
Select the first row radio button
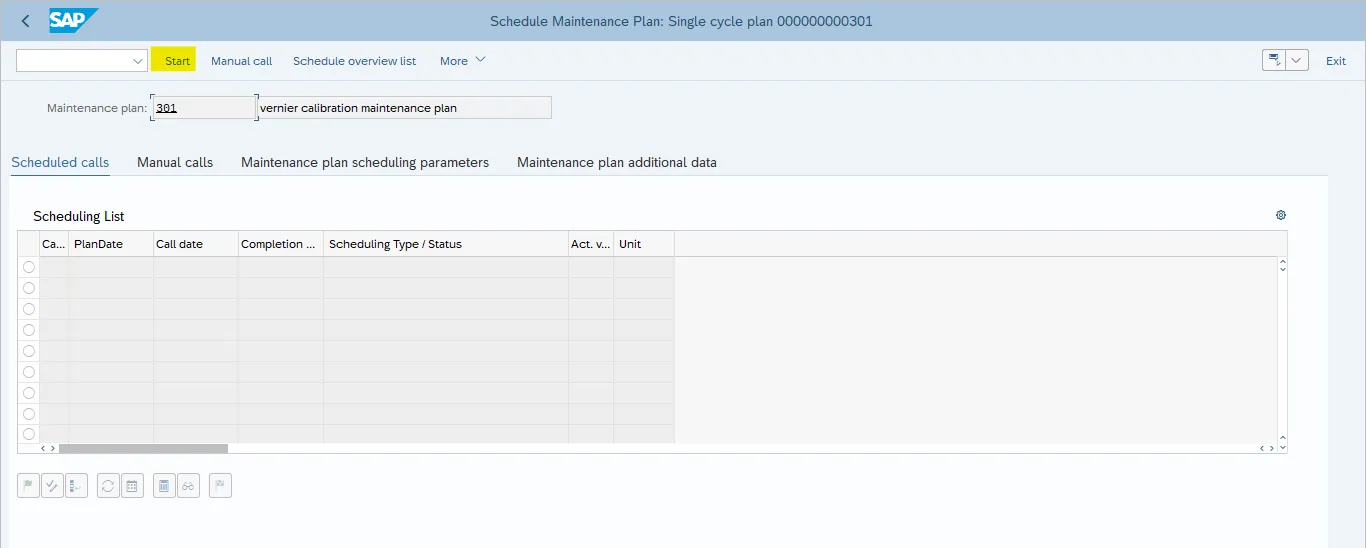pos(29,267)
